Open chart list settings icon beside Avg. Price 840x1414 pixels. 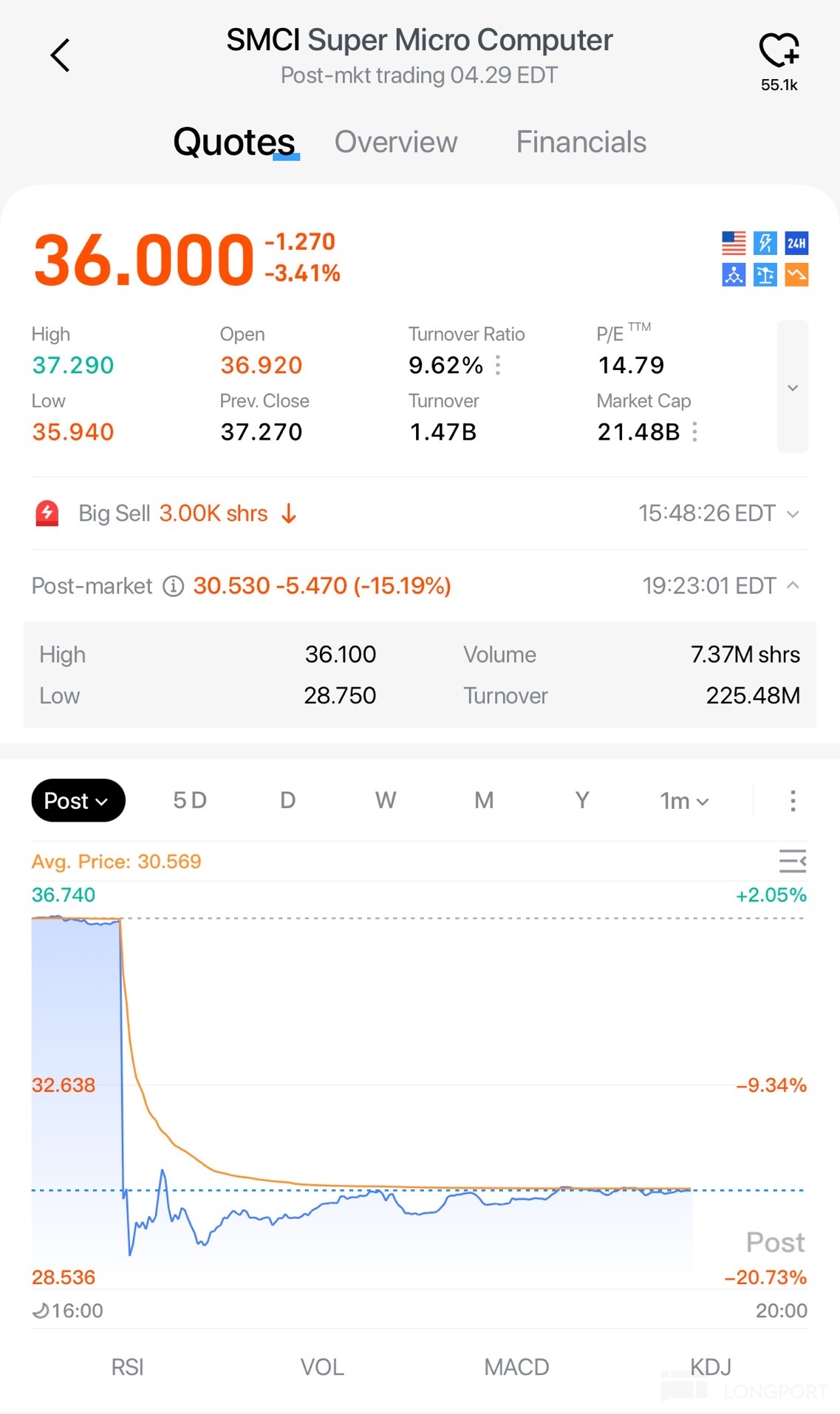point(792,861)
